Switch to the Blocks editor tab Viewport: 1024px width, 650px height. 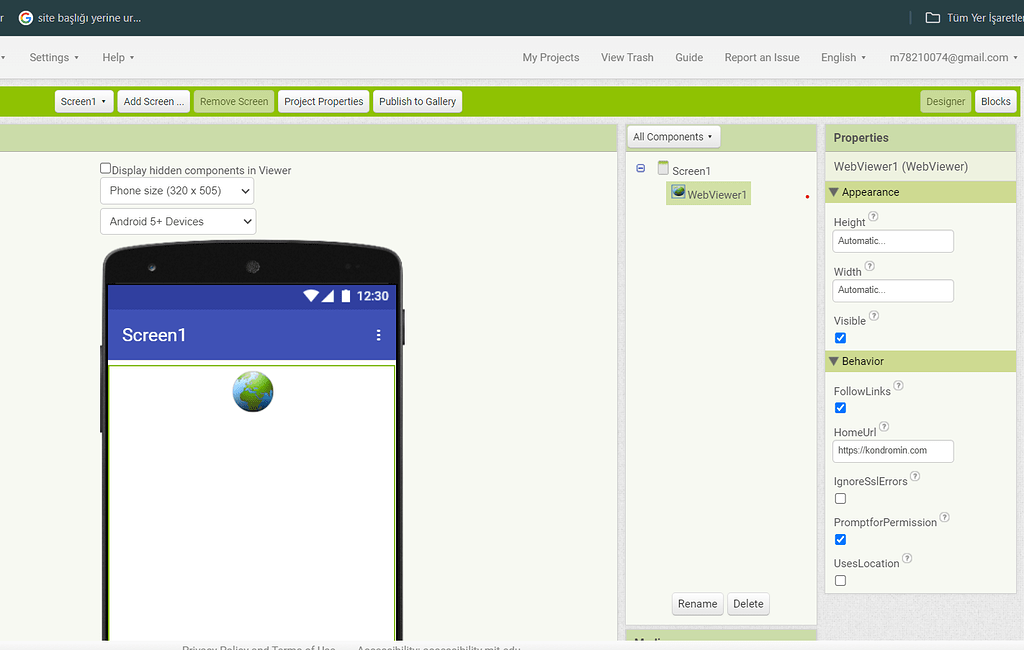[x=995, y=101]
